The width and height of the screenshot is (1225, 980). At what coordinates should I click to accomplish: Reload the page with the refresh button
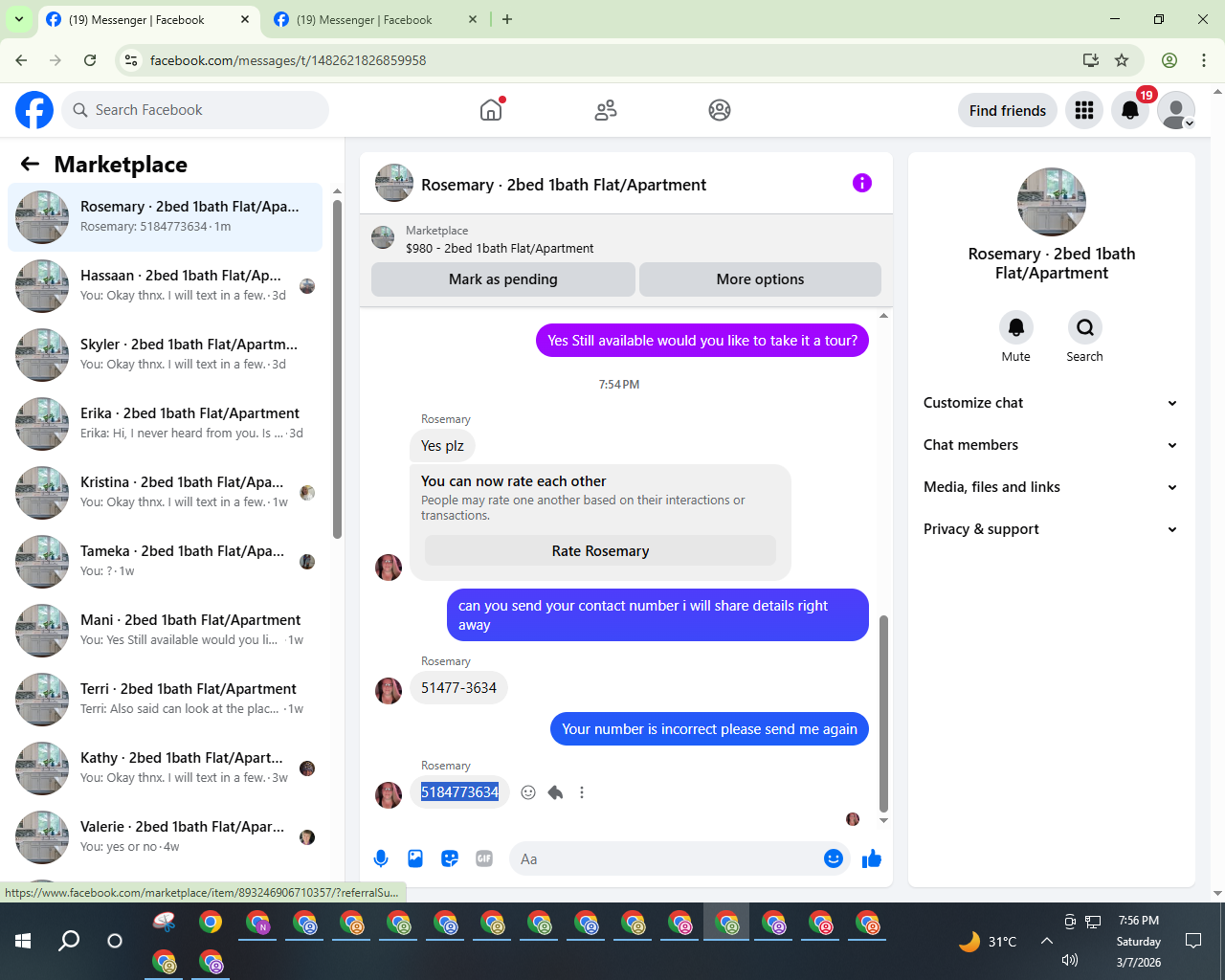(x=90, y=60)
